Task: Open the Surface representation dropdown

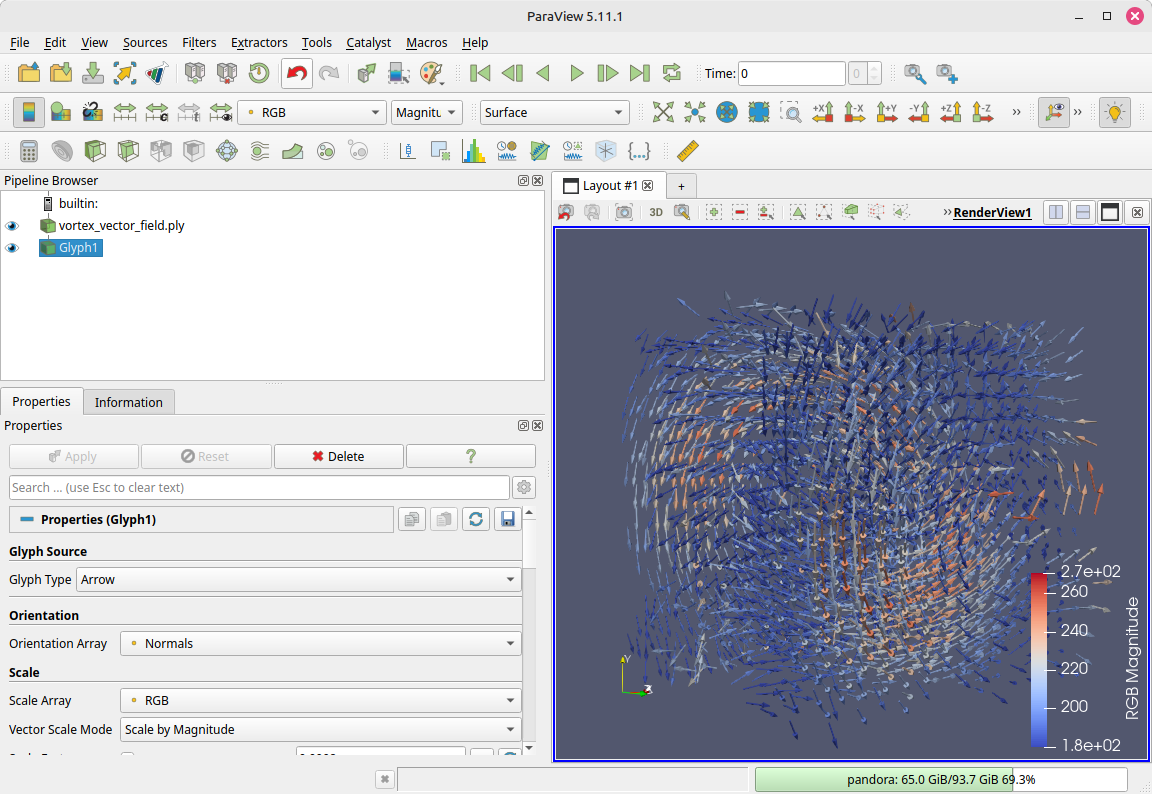Action: [554, 113]
